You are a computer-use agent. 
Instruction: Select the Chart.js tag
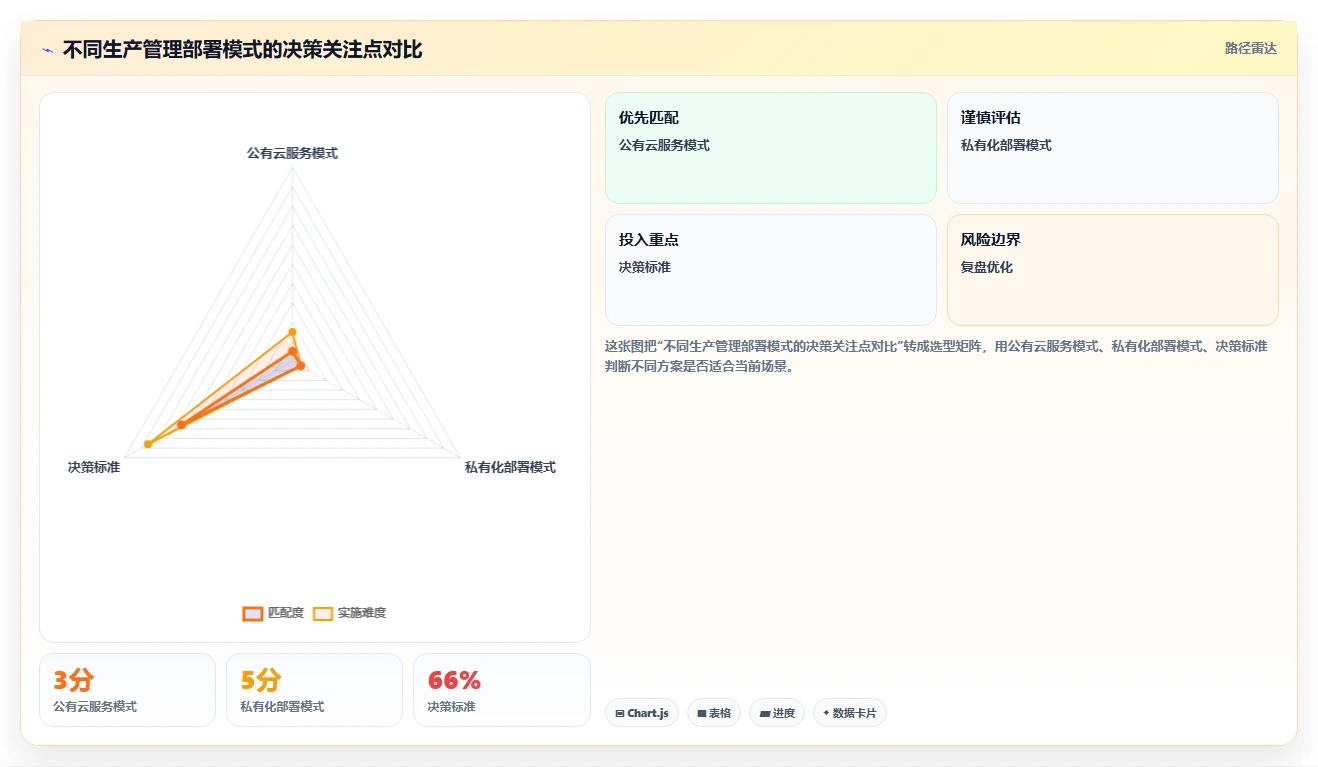tap(642, 713)
